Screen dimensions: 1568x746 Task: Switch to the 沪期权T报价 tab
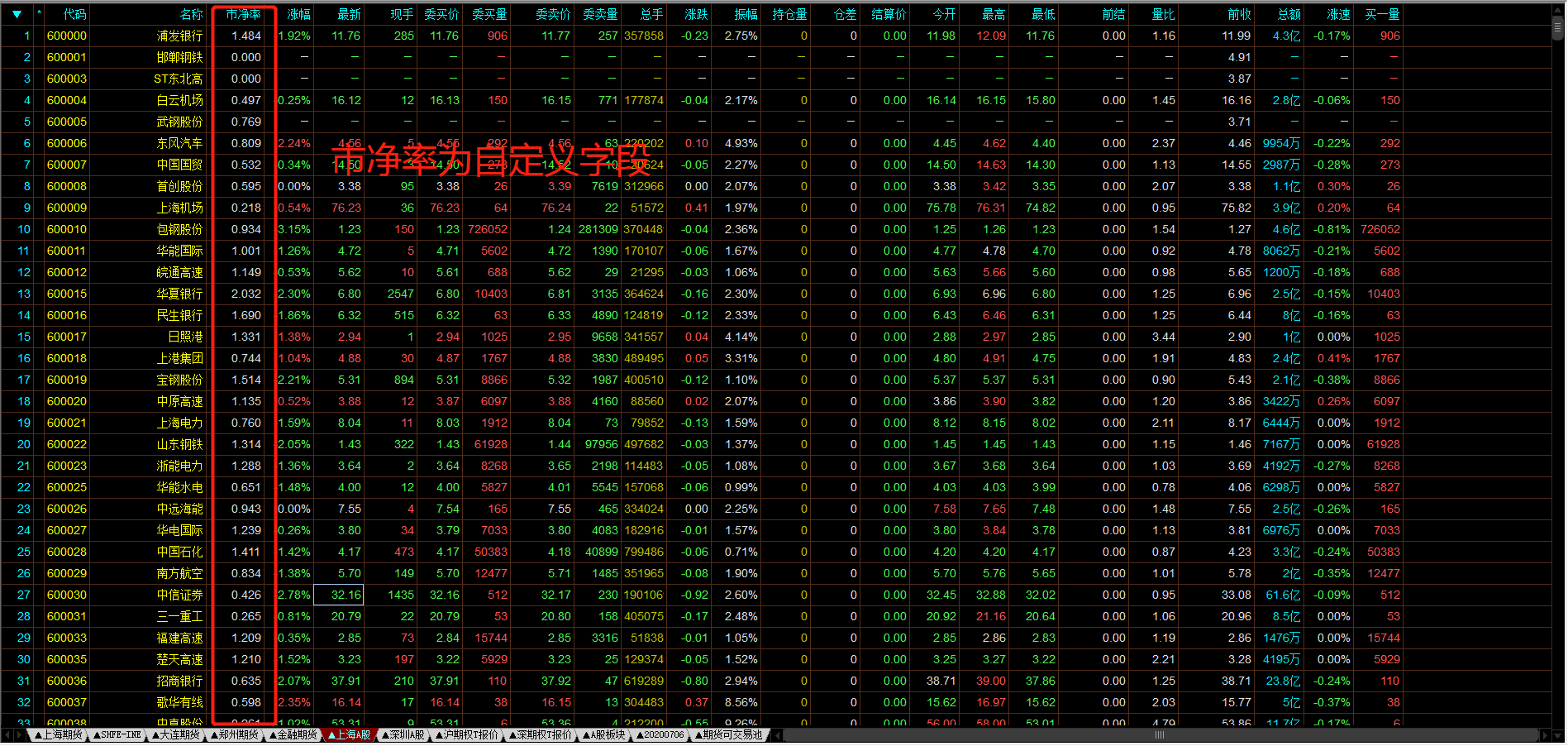tap(467, 734)
